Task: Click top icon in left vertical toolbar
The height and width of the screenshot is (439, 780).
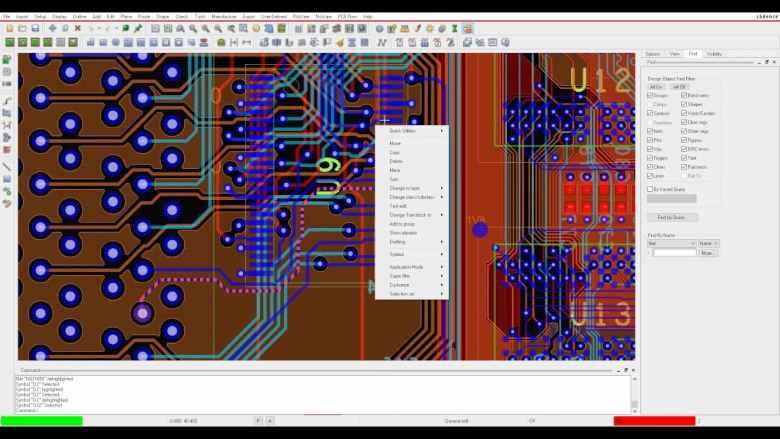Action: tap(7, 59)
